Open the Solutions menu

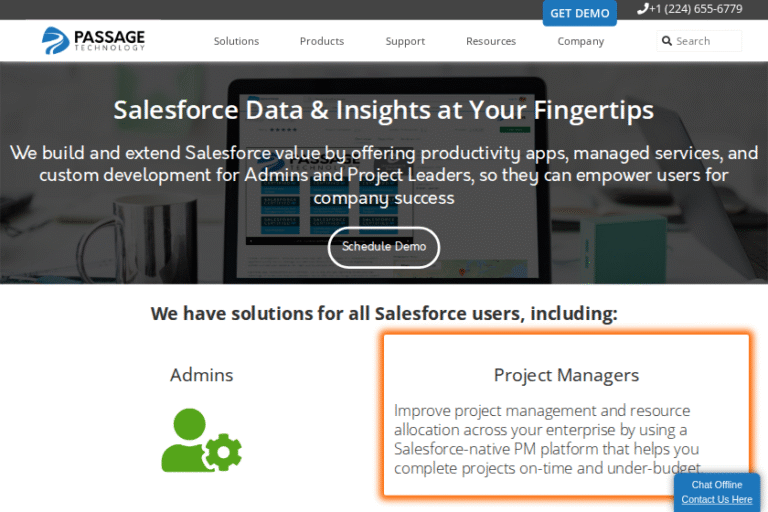(236, 41)
